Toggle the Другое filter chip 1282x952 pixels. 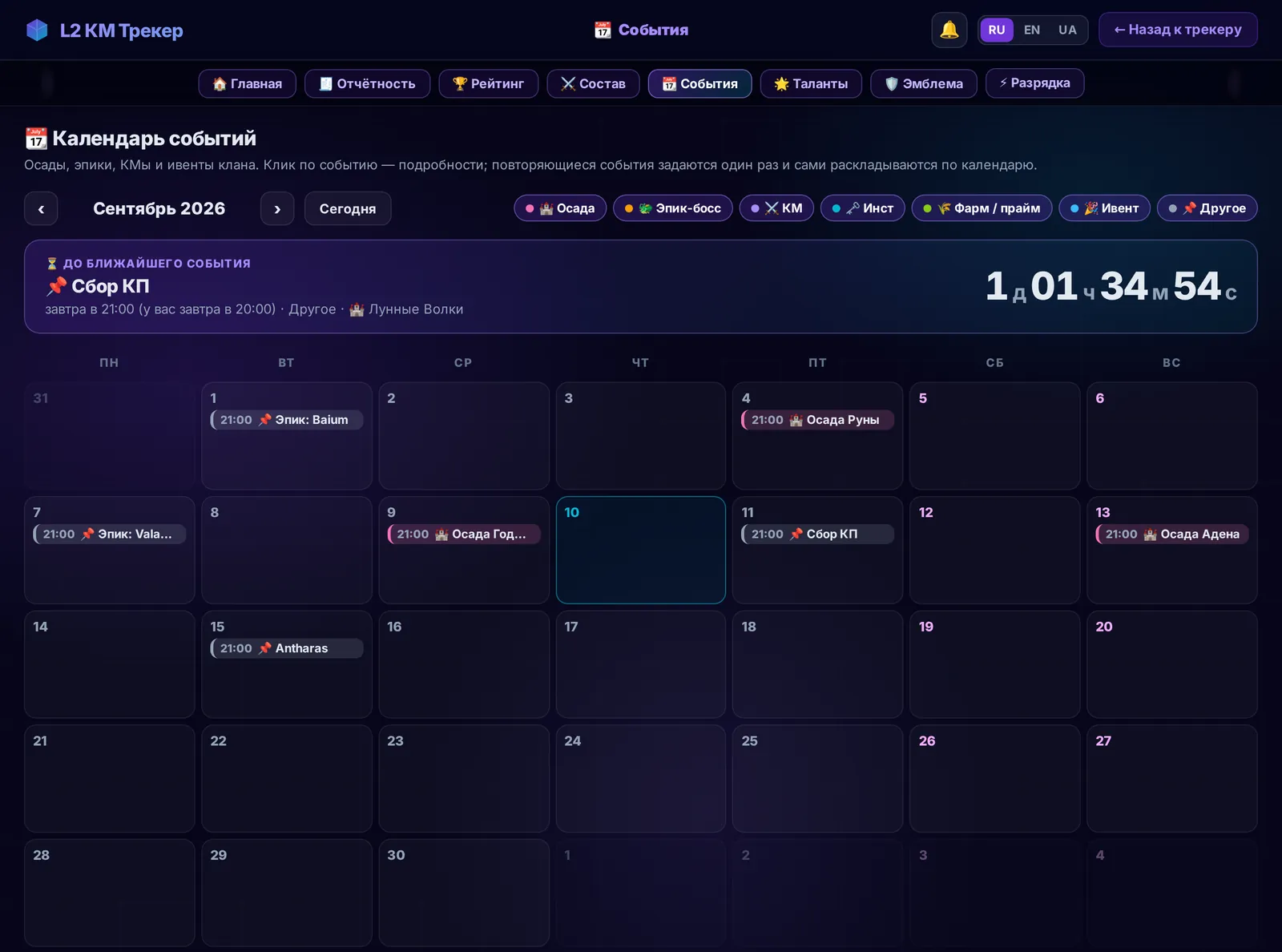point(1207,208)
